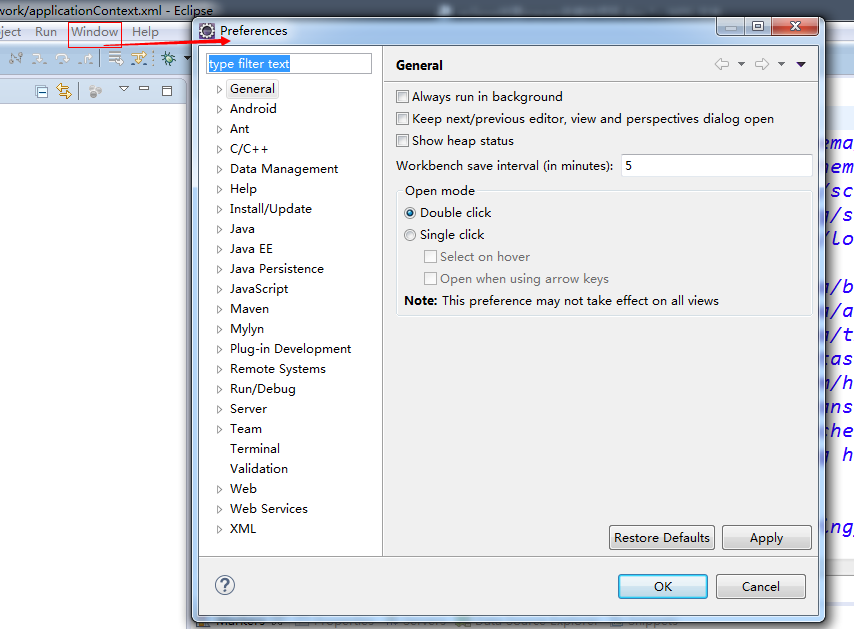Click the Forward arrow in Preferences header
The width and height of the screenshot is (854, 629).
762,64
